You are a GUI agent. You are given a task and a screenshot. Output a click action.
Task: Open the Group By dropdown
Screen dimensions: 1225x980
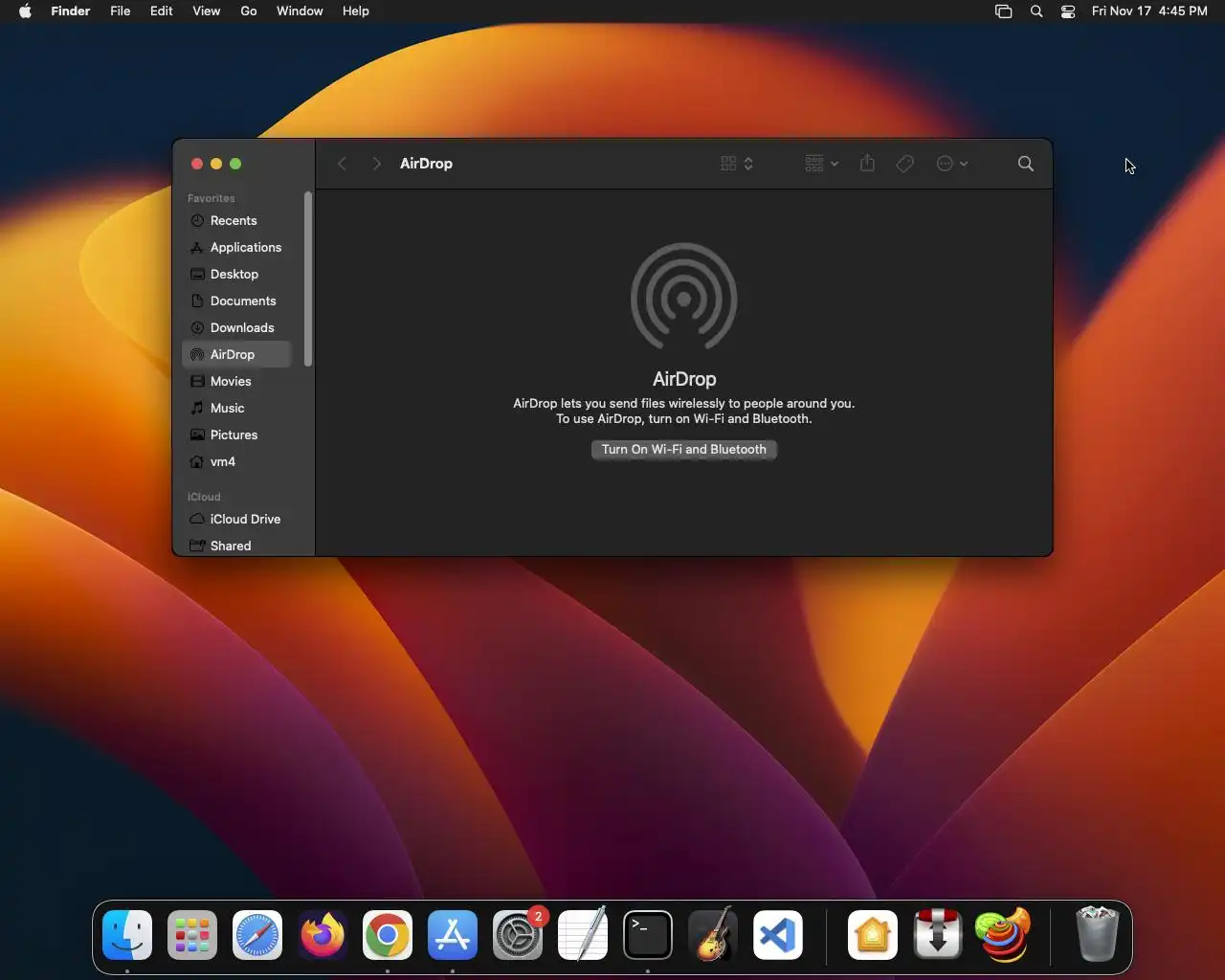tap(821, 164)
